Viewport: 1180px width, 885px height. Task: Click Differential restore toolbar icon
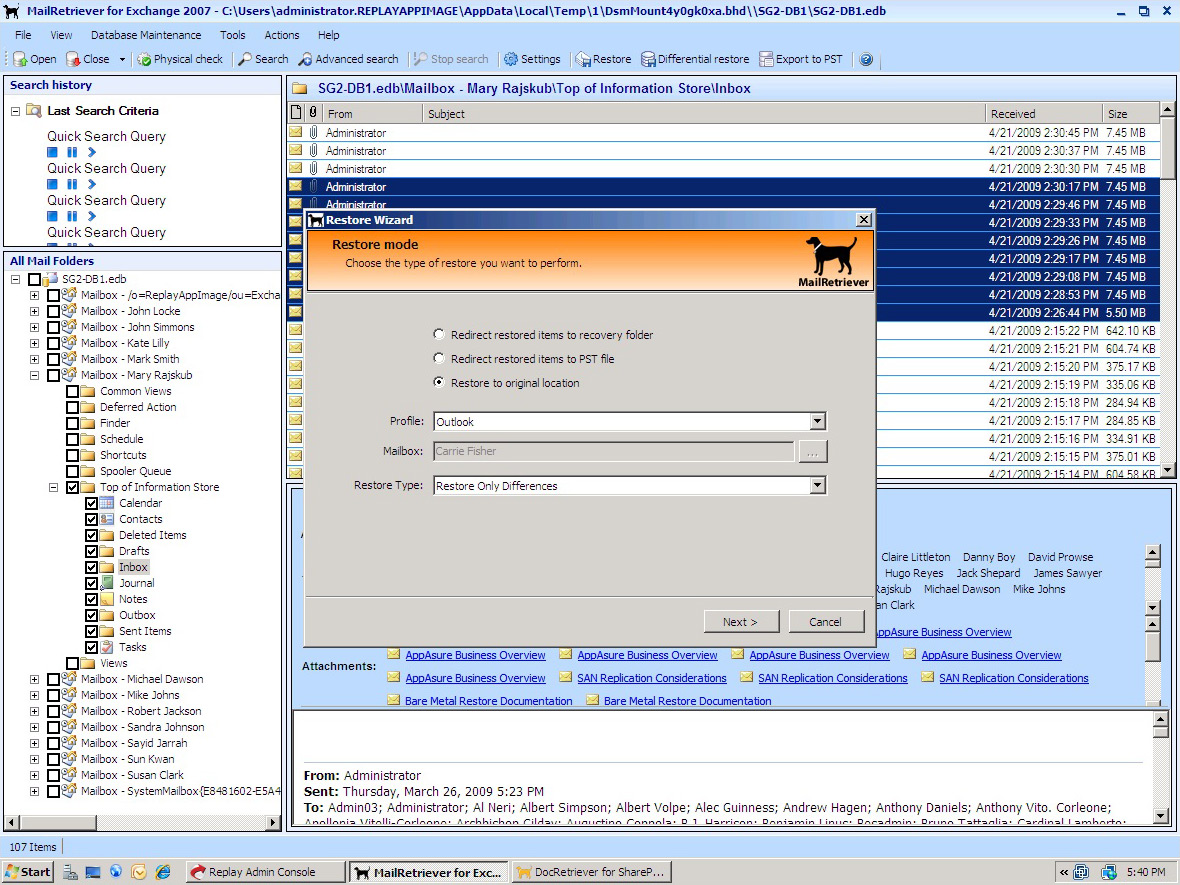pyautogui.click(x=648, y=59)
